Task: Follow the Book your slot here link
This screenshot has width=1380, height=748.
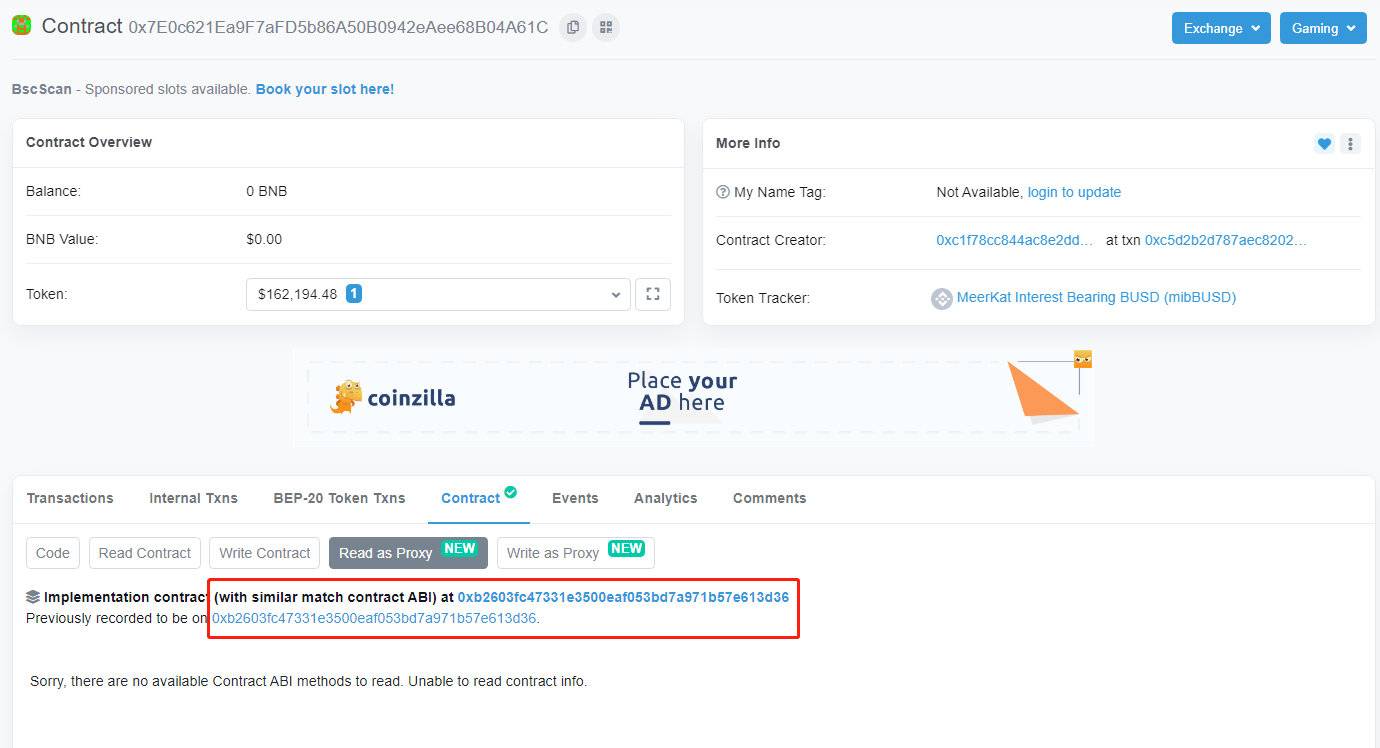Action: click(325, 89)
